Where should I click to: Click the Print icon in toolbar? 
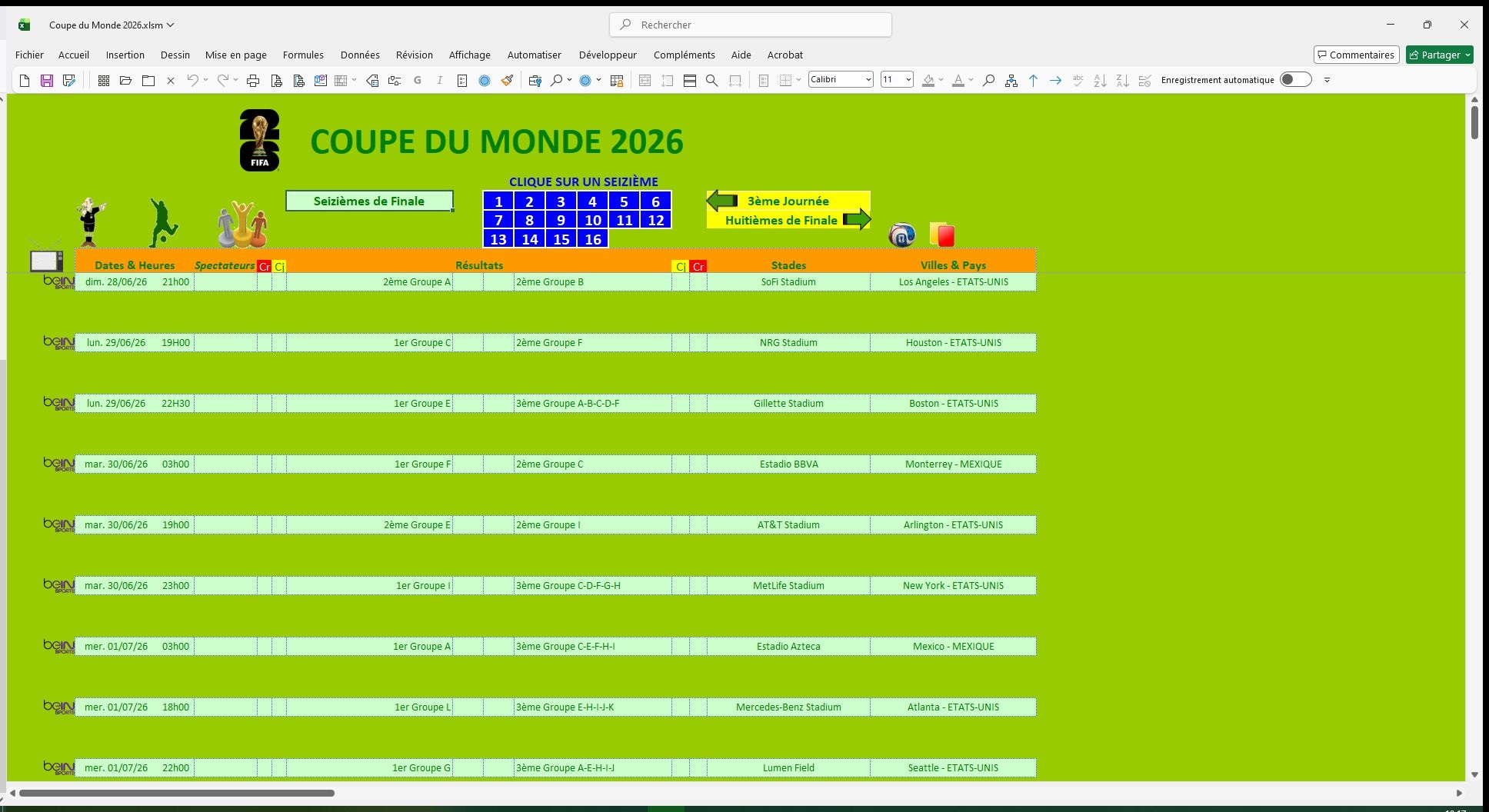pyautogui.click(x=253, y=81)
